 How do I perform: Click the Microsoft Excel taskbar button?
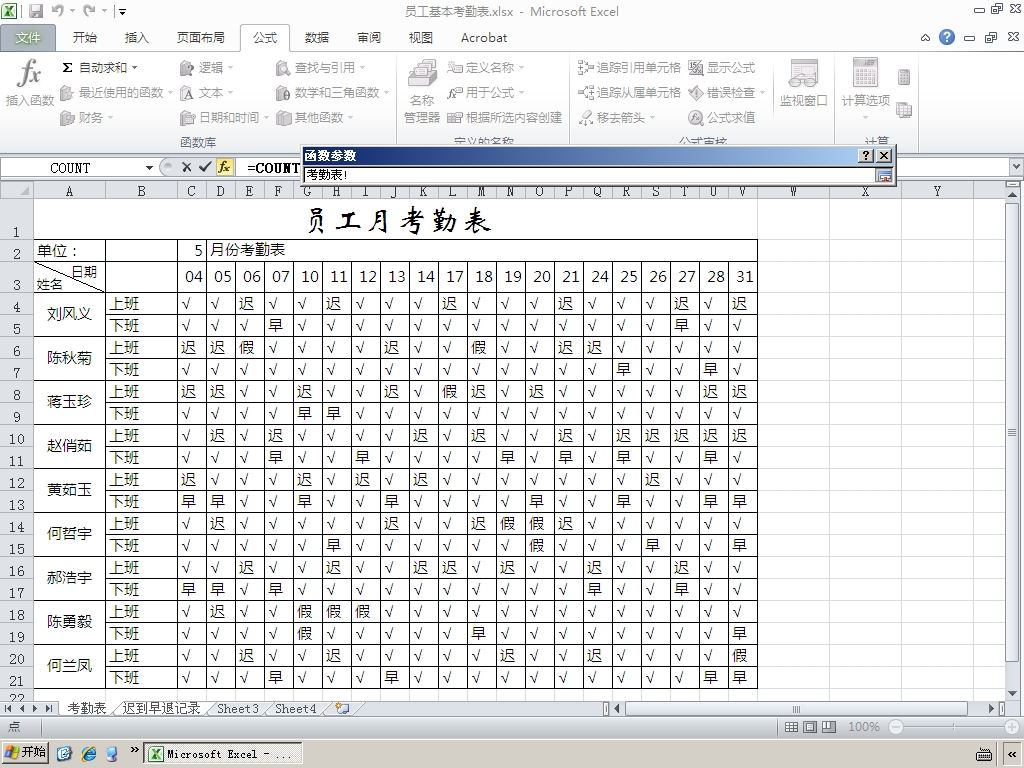point(223,754)
